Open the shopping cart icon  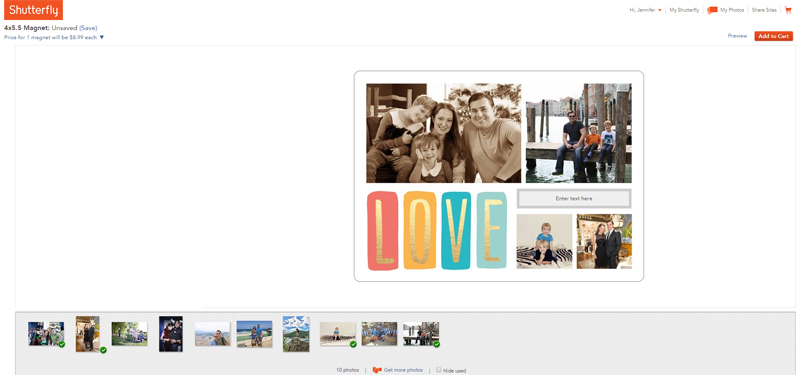coord(788,10)
